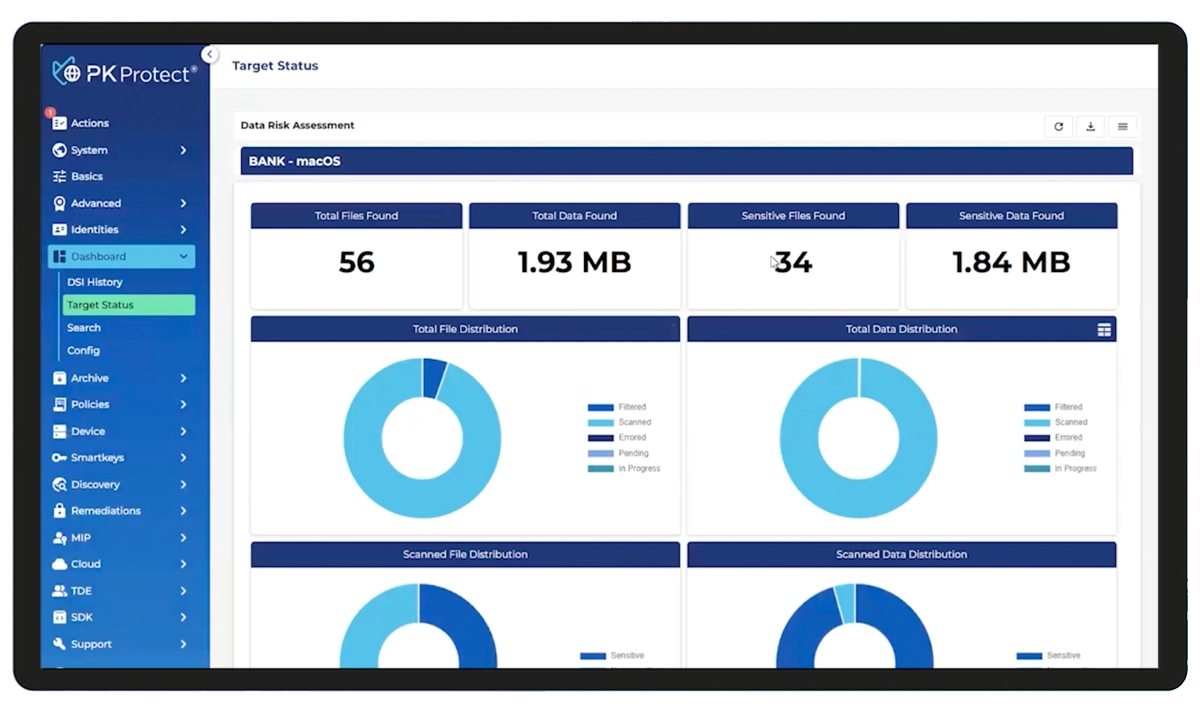This screenshot has width=1200, height=709.
Task: Open Config under Dashboard
Action: pos(83,351)
